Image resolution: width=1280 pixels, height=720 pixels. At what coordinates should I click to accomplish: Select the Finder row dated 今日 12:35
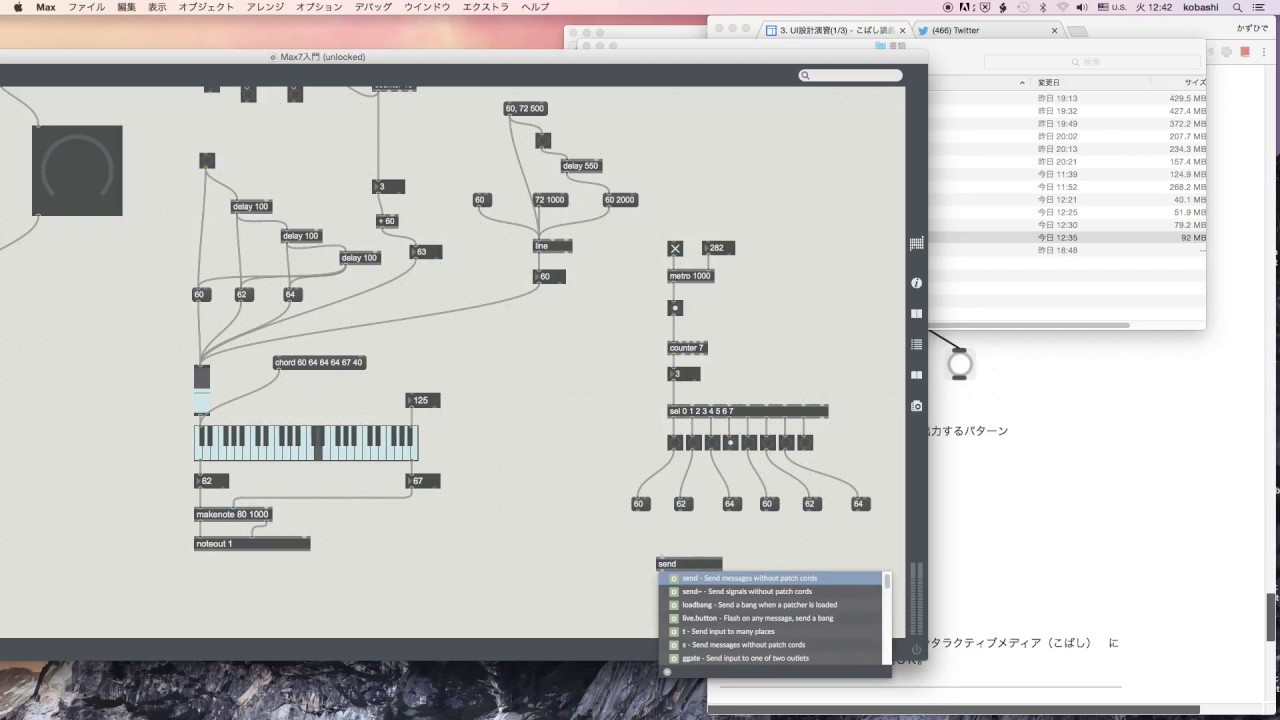click(1067, 238)
